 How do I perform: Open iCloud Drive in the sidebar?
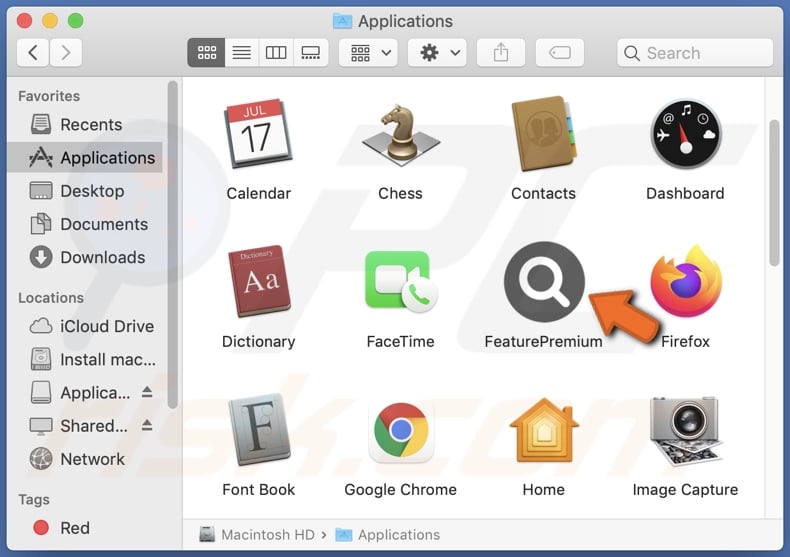tap(85, 326)
